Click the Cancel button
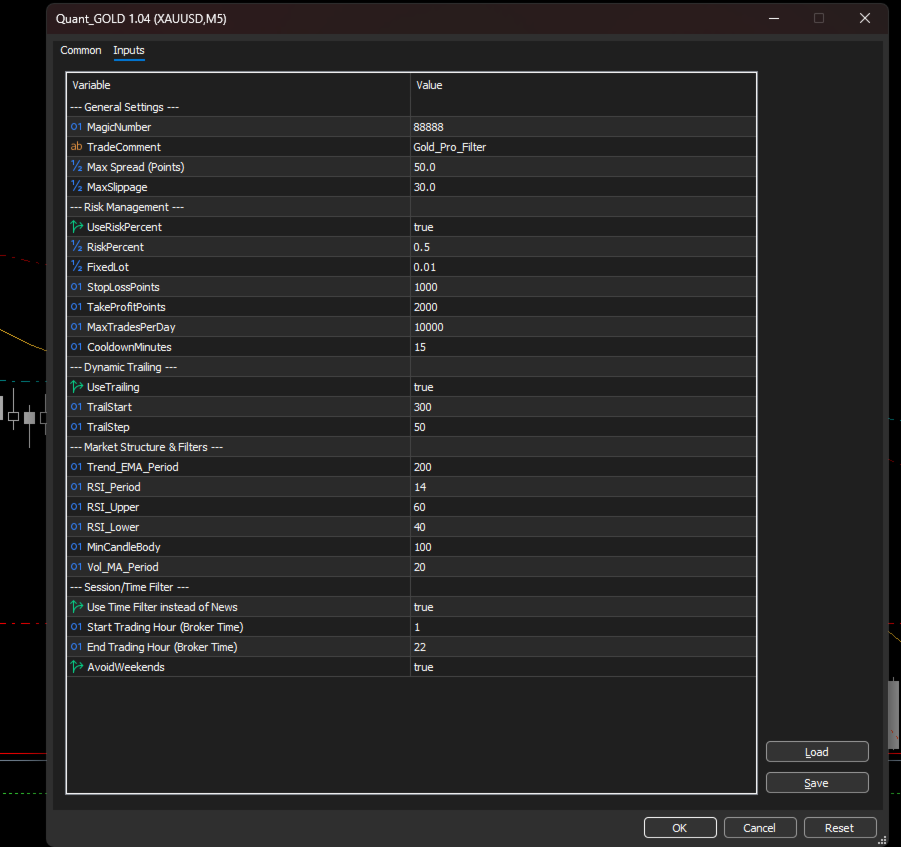Image resolution: width=901 pixels, height=847 pixels. pyautogui.click(x=760, y=828)
